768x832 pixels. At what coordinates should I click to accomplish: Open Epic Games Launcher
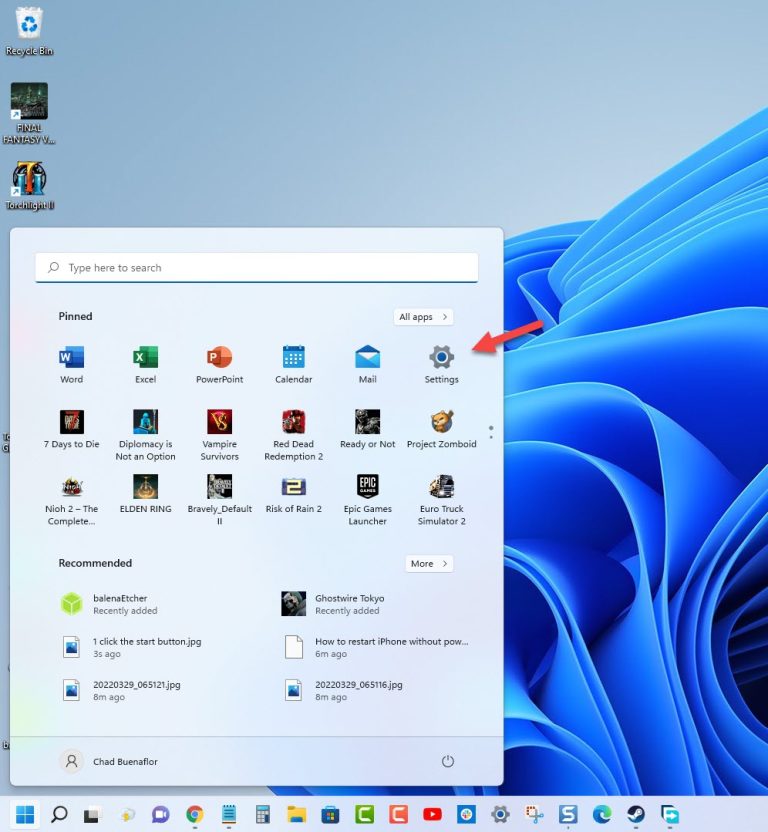[367, 500]
